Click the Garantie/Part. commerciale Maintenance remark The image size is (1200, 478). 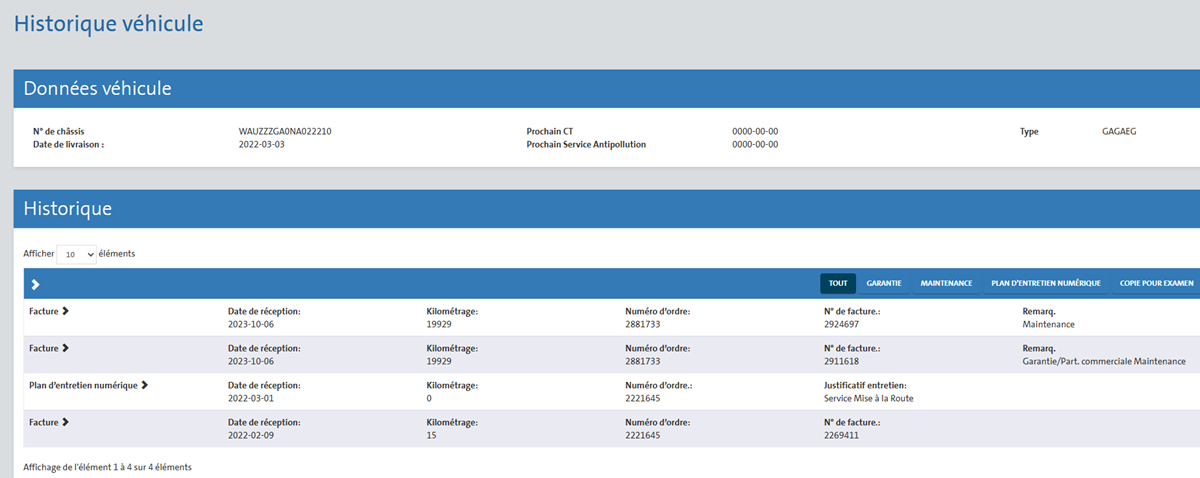coord(1104,361)
